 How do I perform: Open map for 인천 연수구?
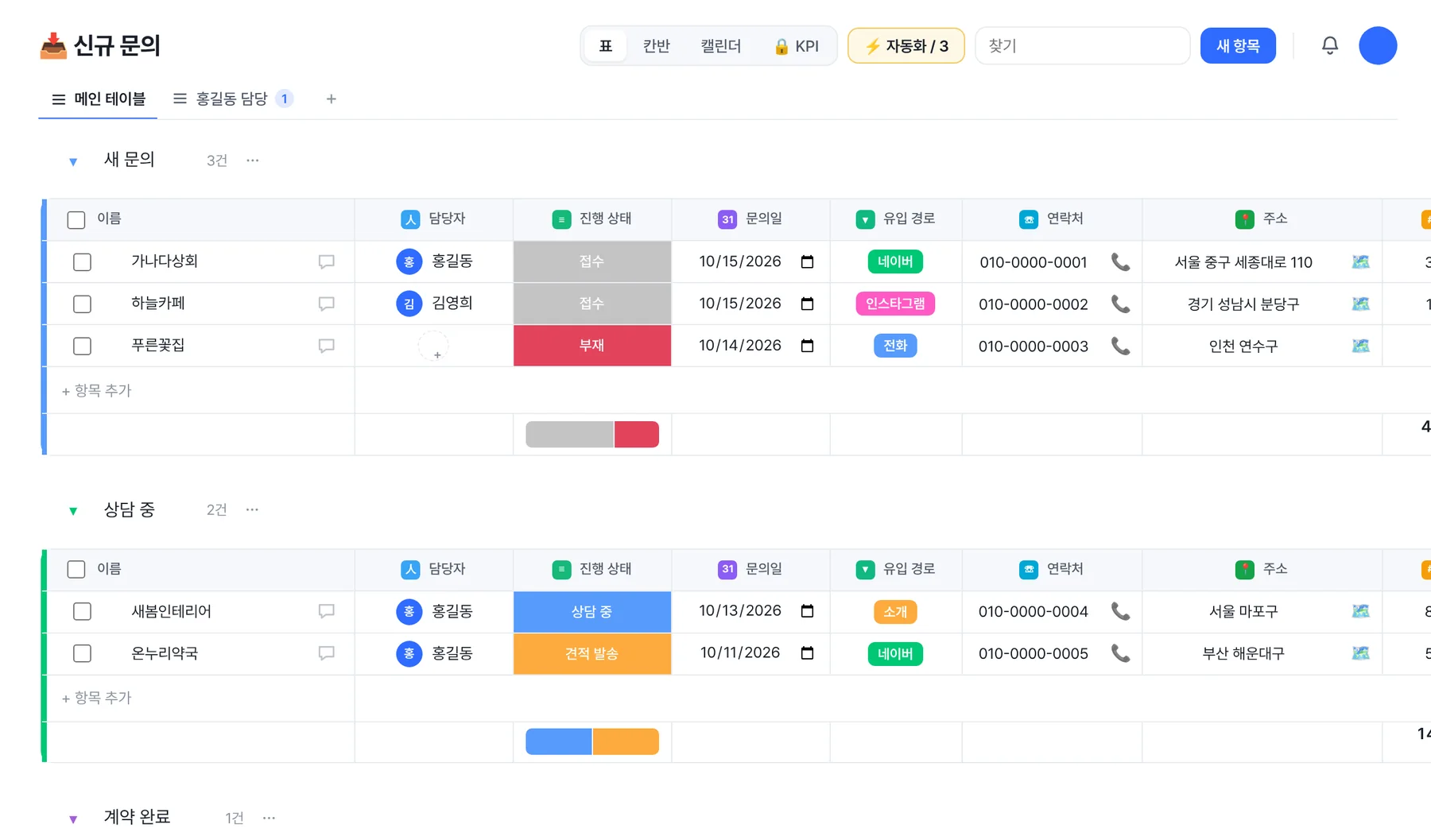[1360, 346]
